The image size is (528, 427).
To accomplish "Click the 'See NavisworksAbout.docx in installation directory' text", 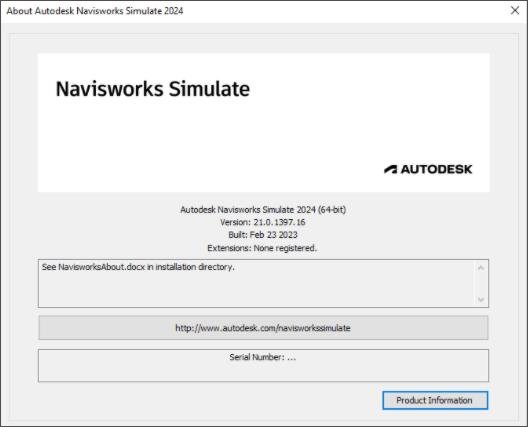I will pos(138,267).
